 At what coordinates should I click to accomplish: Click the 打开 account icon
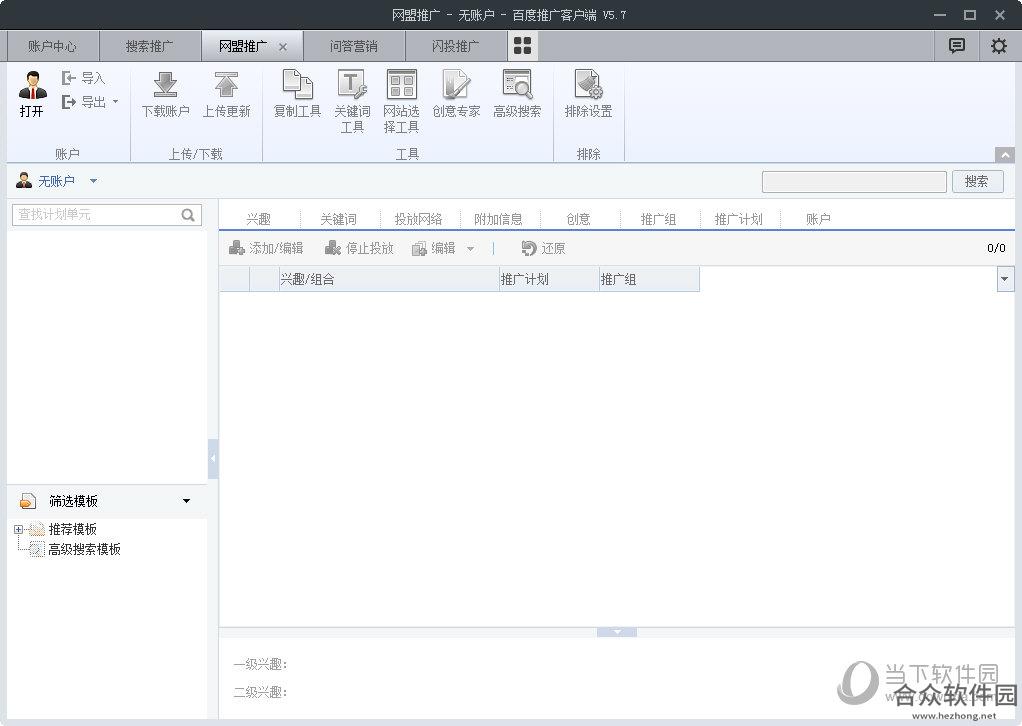[x=32, y=85]
